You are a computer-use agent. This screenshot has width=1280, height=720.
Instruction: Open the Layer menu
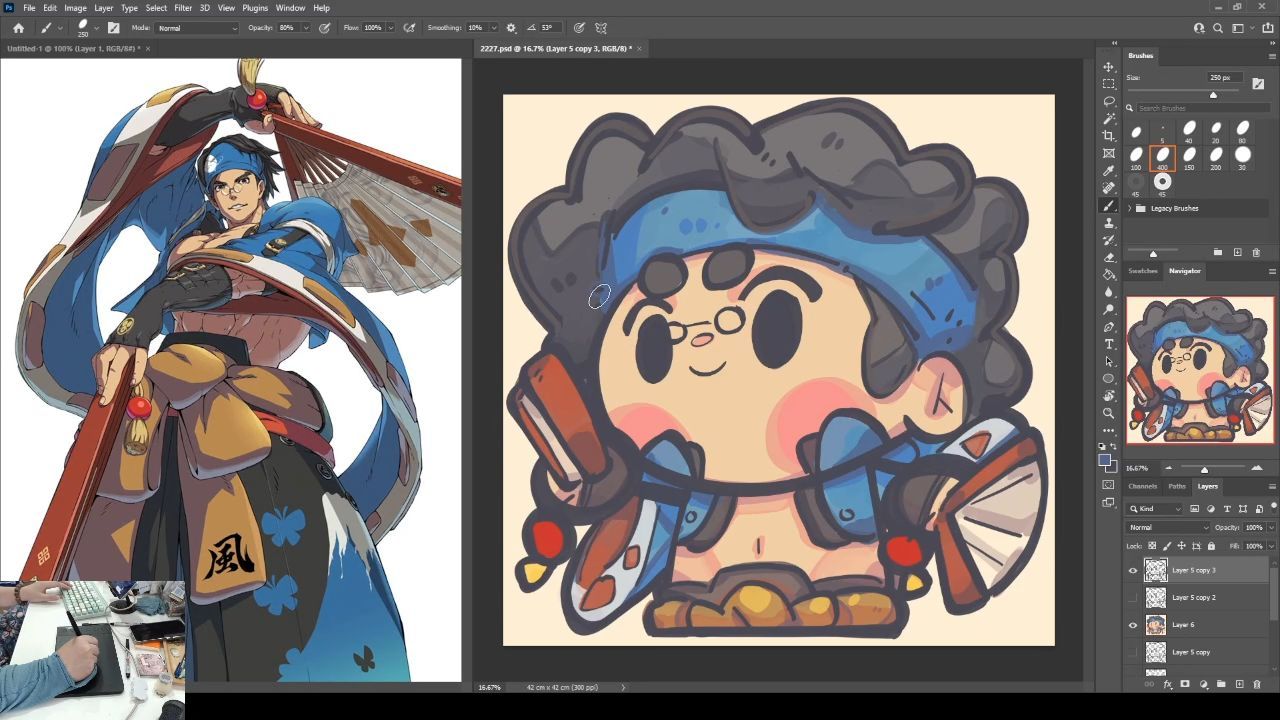click(103, 8)
